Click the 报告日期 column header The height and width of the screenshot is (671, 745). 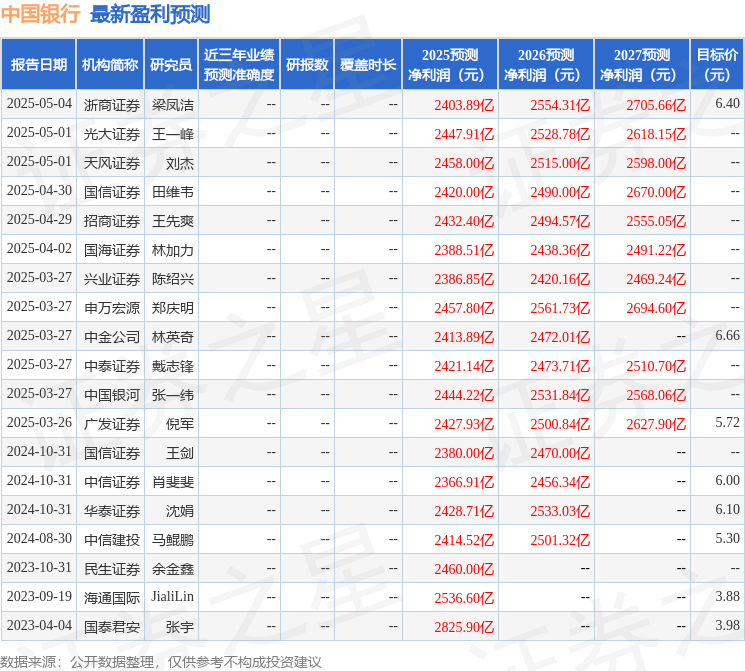tap(38, 65)
